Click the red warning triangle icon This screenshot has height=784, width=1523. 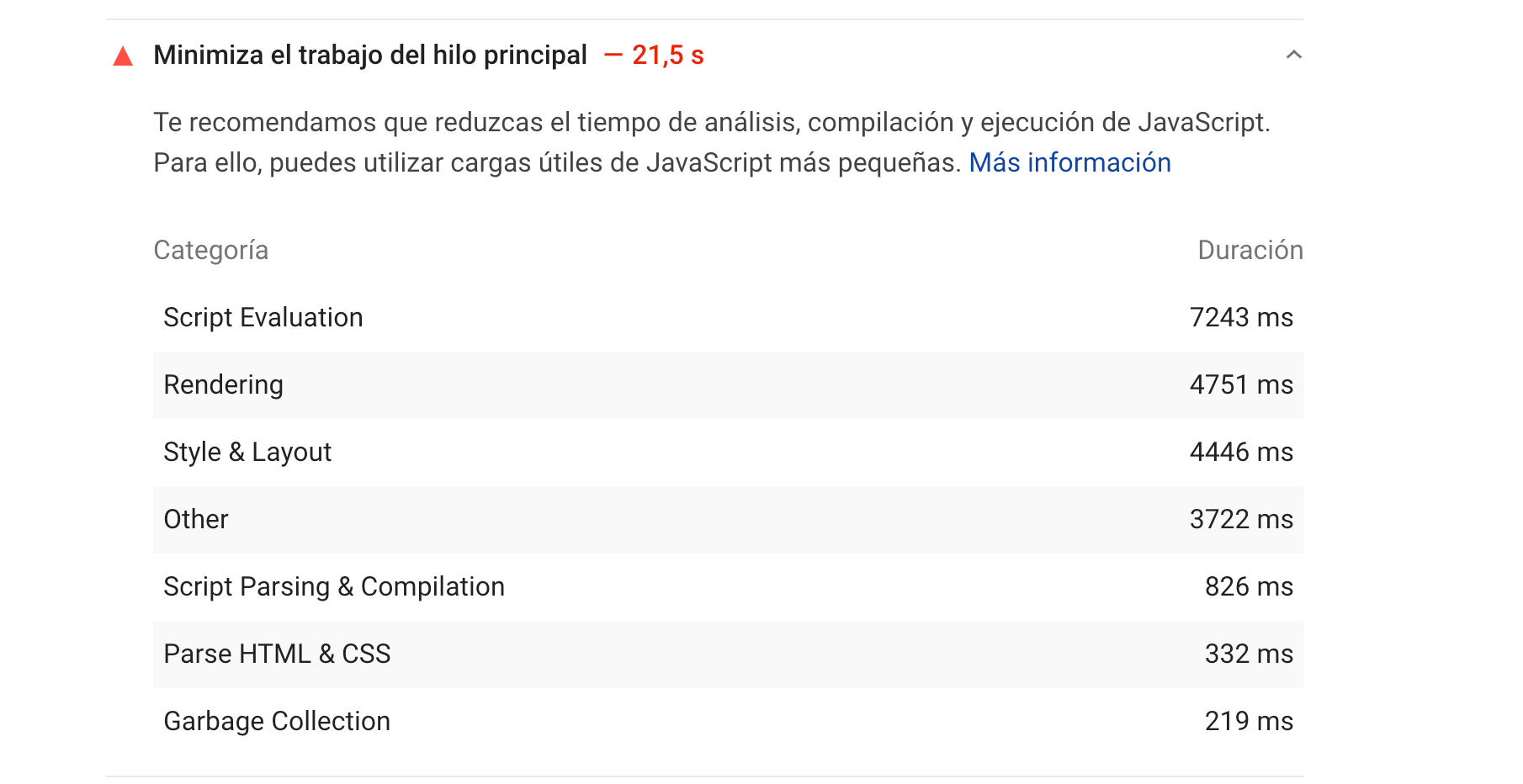coord(123,56)
